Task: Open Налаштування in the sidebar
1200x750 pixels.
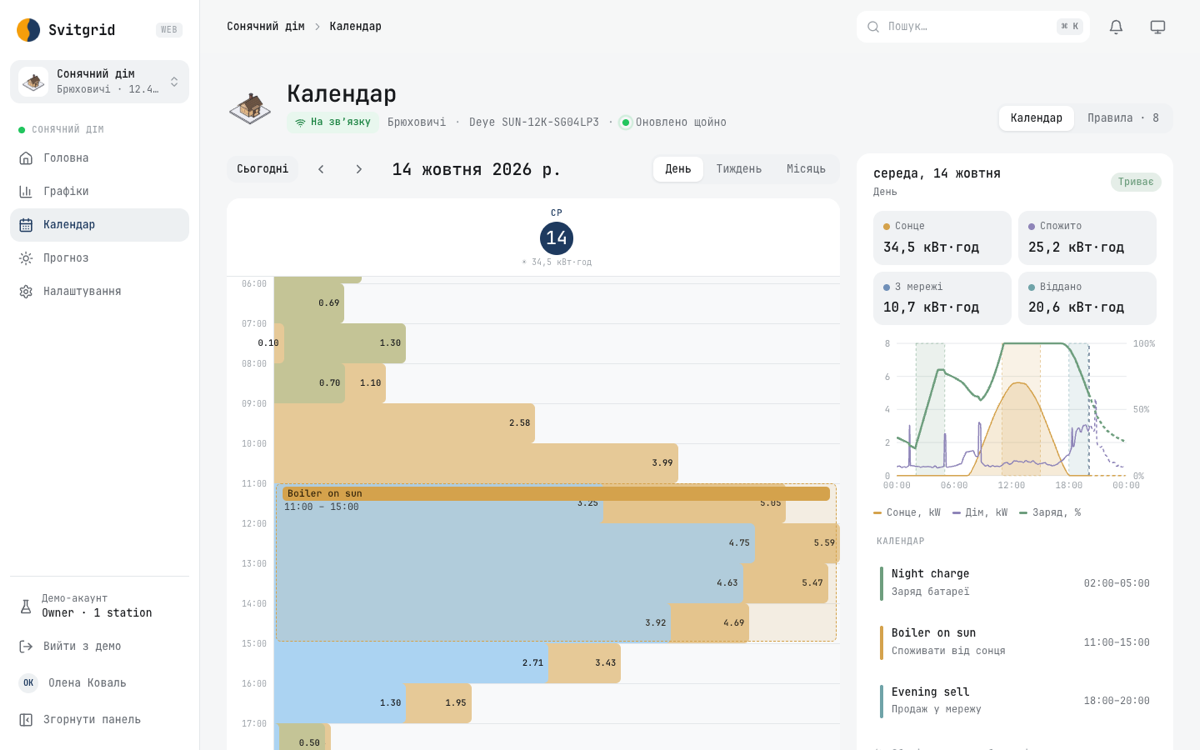Action: pos(99,291)
